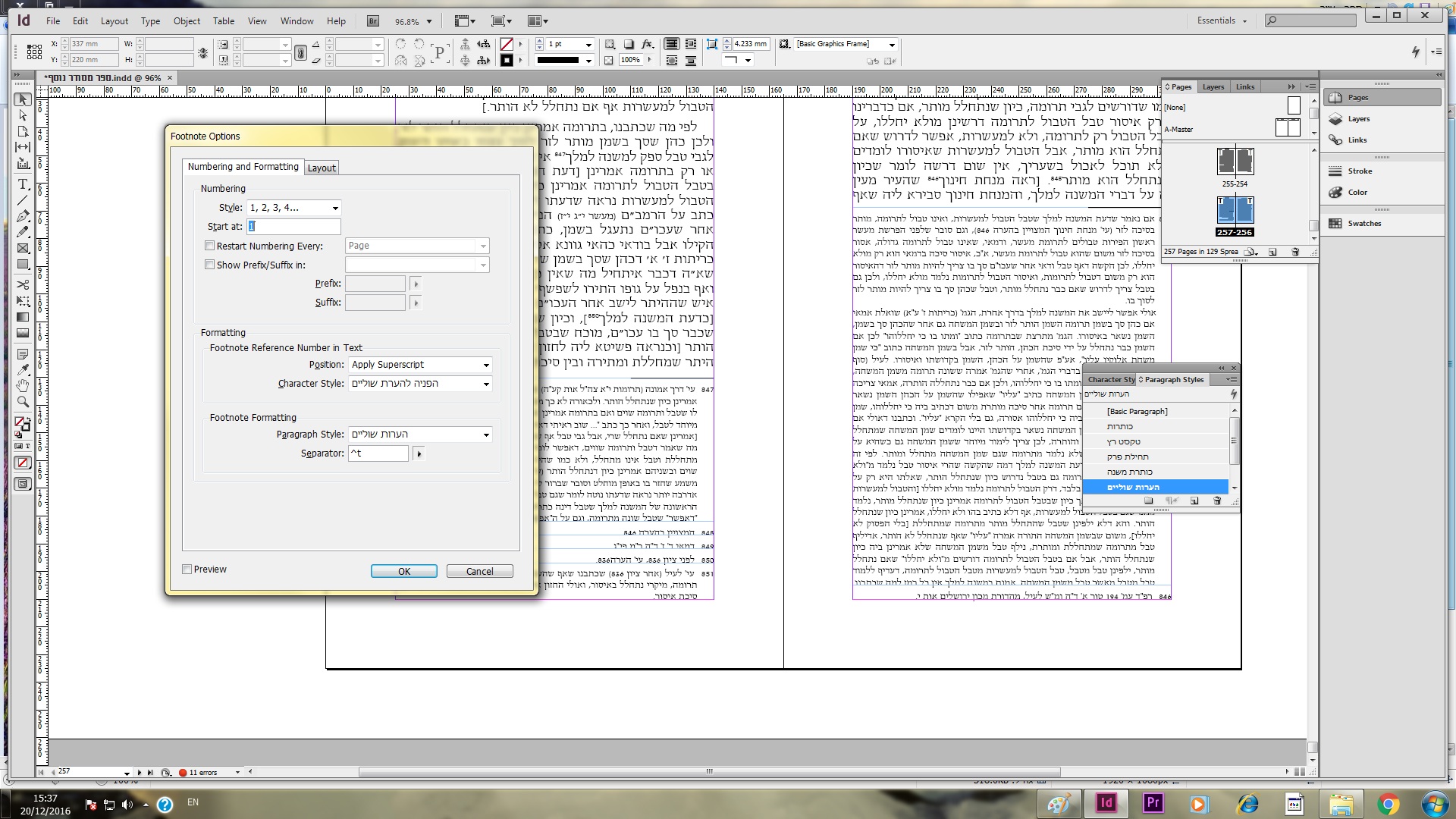Cancel the Footnote Options dialog
The height and width of the screenshot is (819, 1456).
(x=479, y=571)
